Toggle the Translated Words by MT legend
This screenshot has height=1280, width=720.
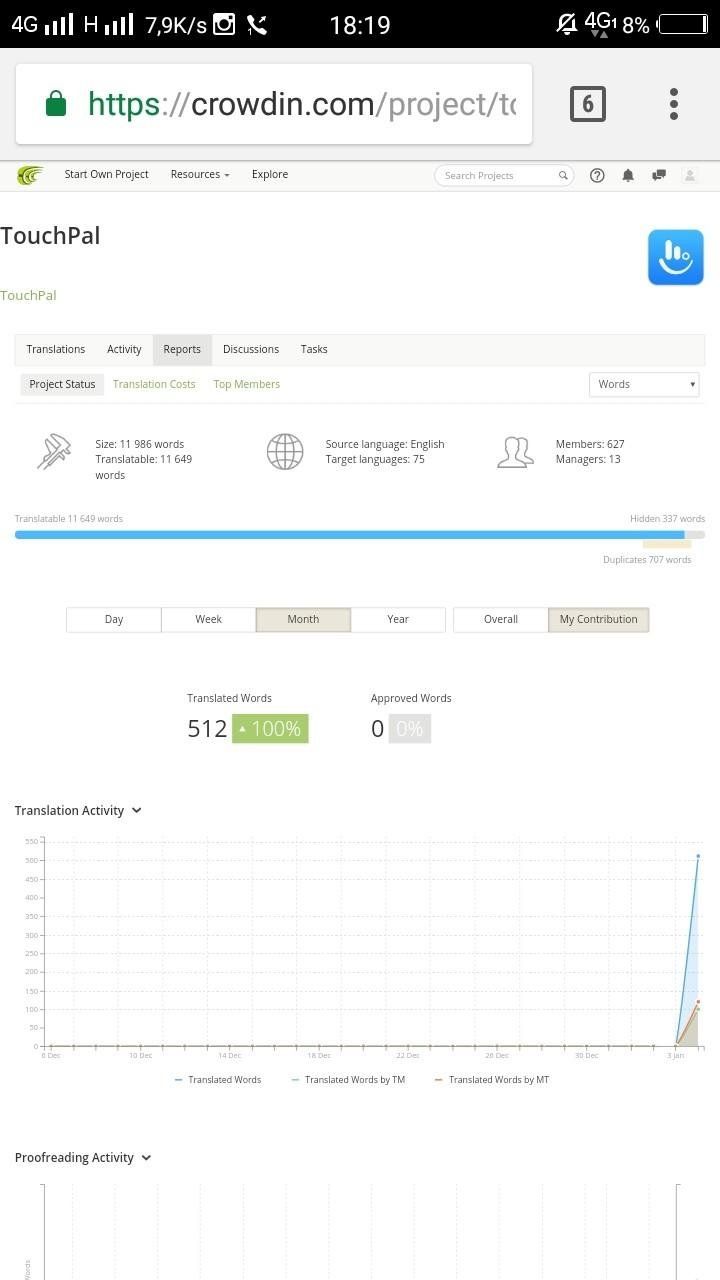click(492, 1079)
